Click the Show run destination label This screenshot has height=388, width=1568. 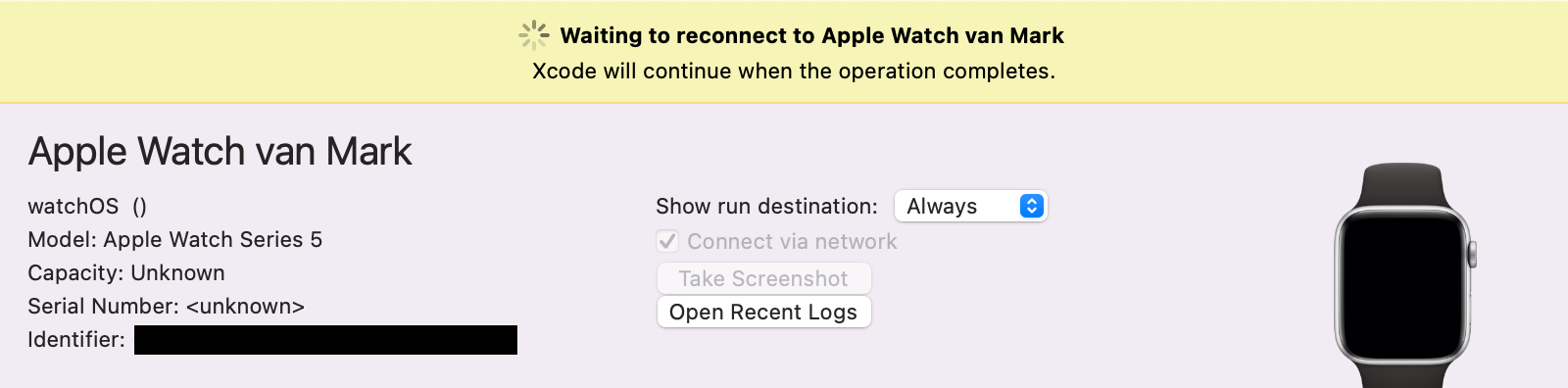pyautogui.click(x=766, y=206)
